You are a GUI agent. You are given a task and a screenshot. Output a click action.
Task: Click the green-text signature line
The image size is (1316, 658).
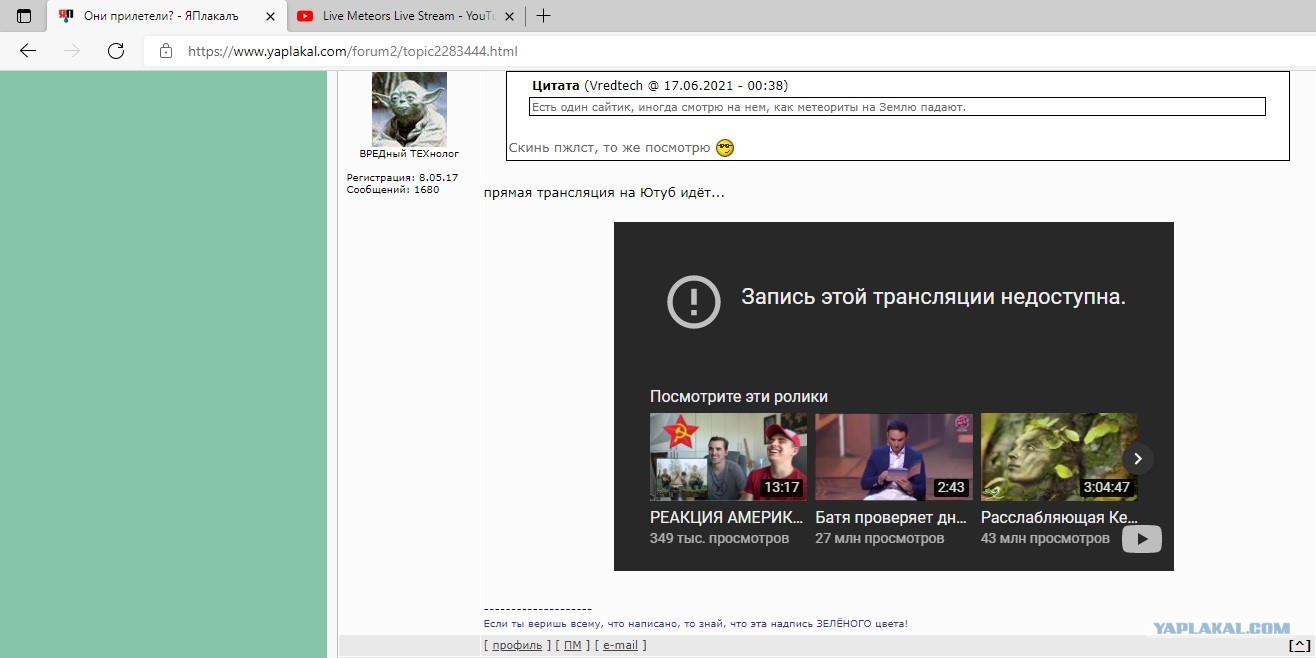[x=696, y=623]
